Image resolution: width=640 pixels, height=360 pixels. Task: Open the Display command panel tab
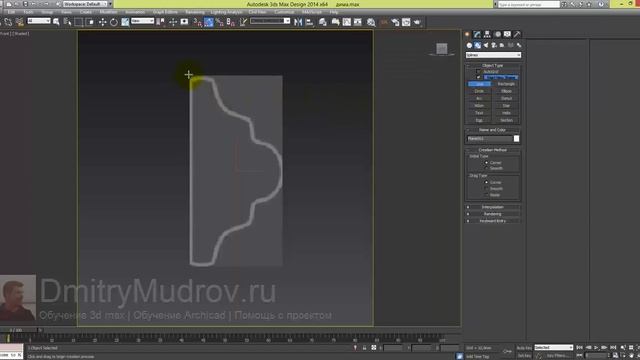pyautogui.click(x=507, y=34)
